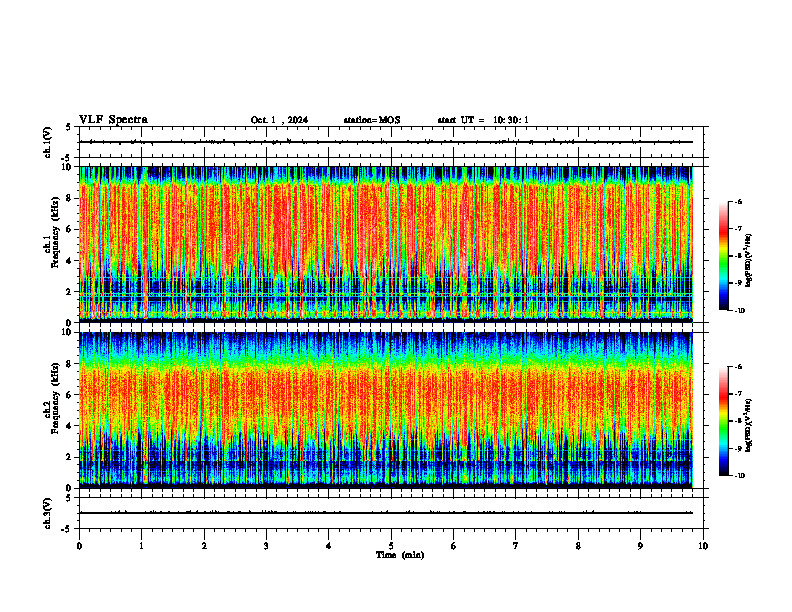This screenshot has height=612, width=792.
Task: Click the ch.3(V) axis label at the bottom
Action: tap(47, 513)
